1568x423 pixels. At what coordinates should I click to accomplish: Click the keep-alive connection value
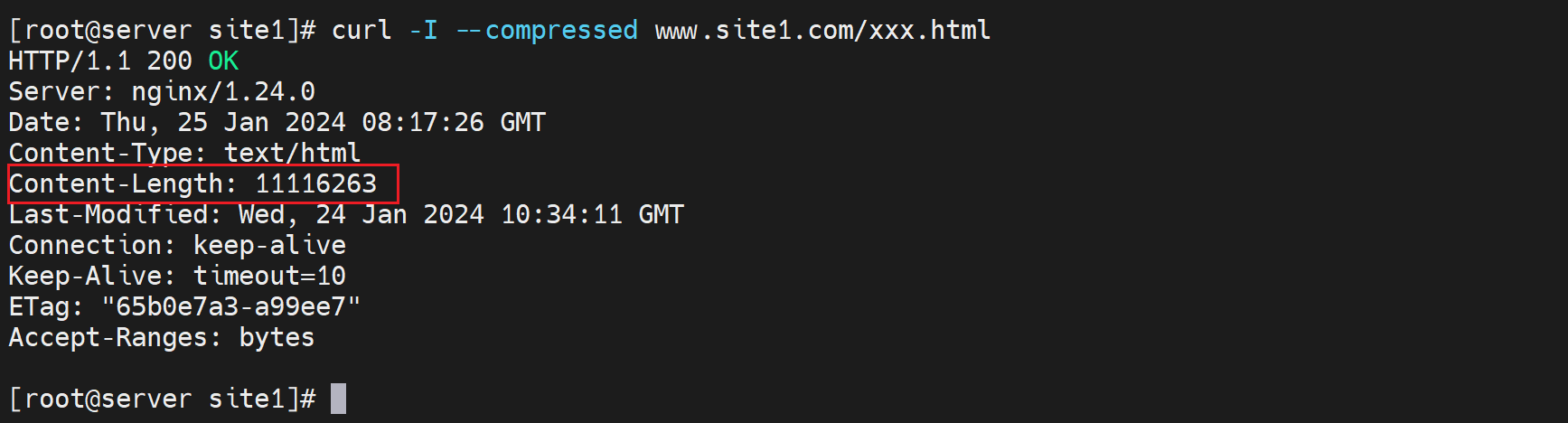pos(269,245)
